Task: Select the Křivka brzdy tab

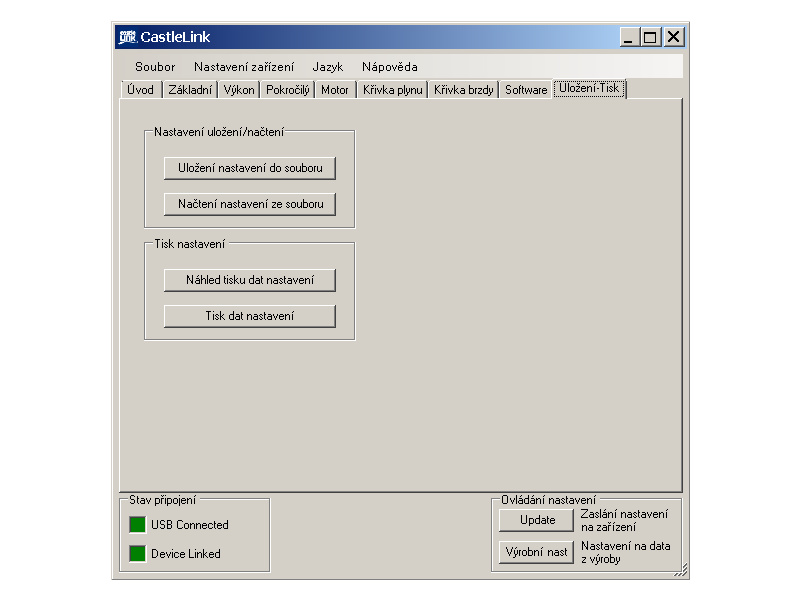Action: pyautogui.click(x=464, y=90)
